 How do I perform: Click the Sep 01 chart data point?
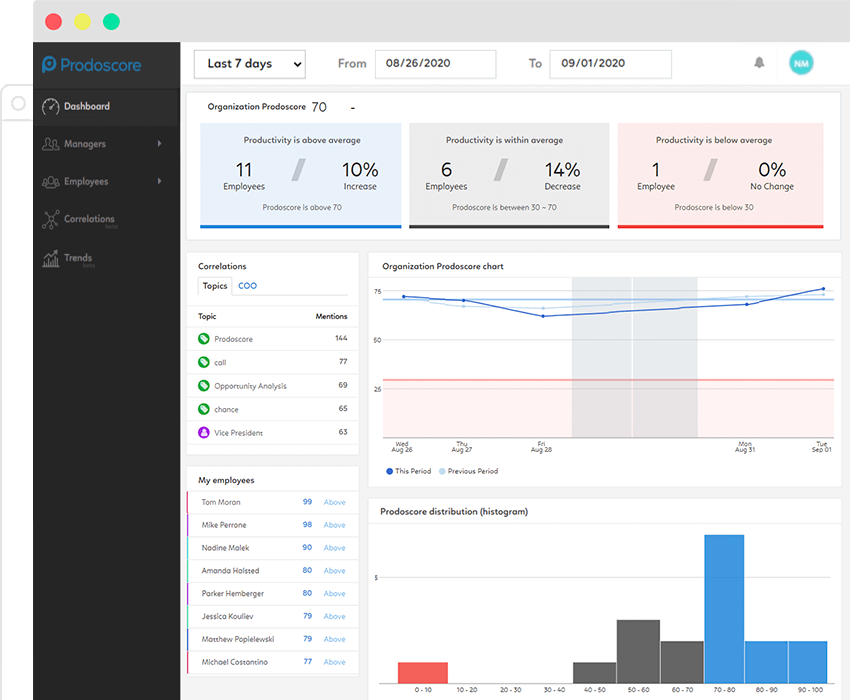coord(823,289)
